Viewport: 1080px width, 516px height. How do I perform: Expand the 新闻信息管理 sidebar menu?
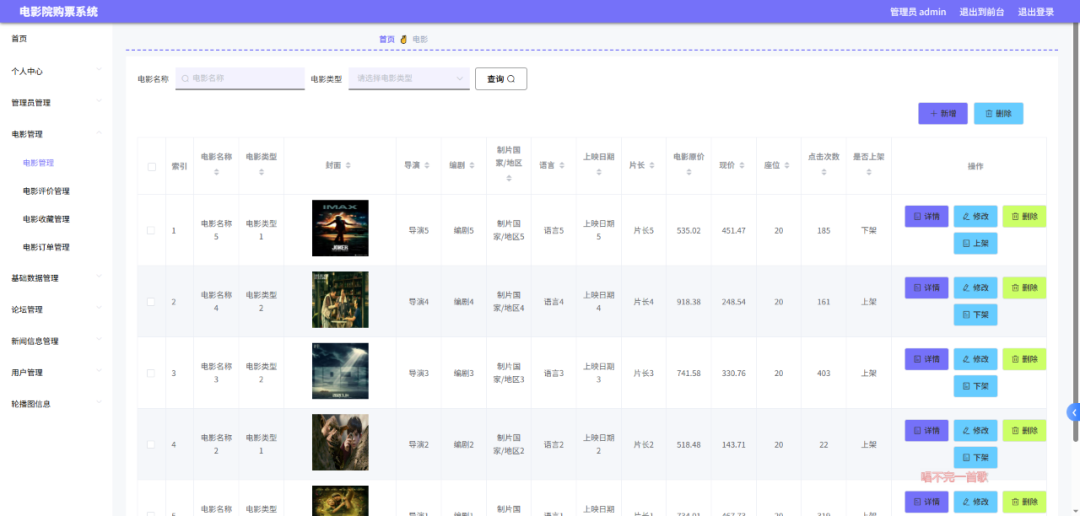[x=56, y=341]
